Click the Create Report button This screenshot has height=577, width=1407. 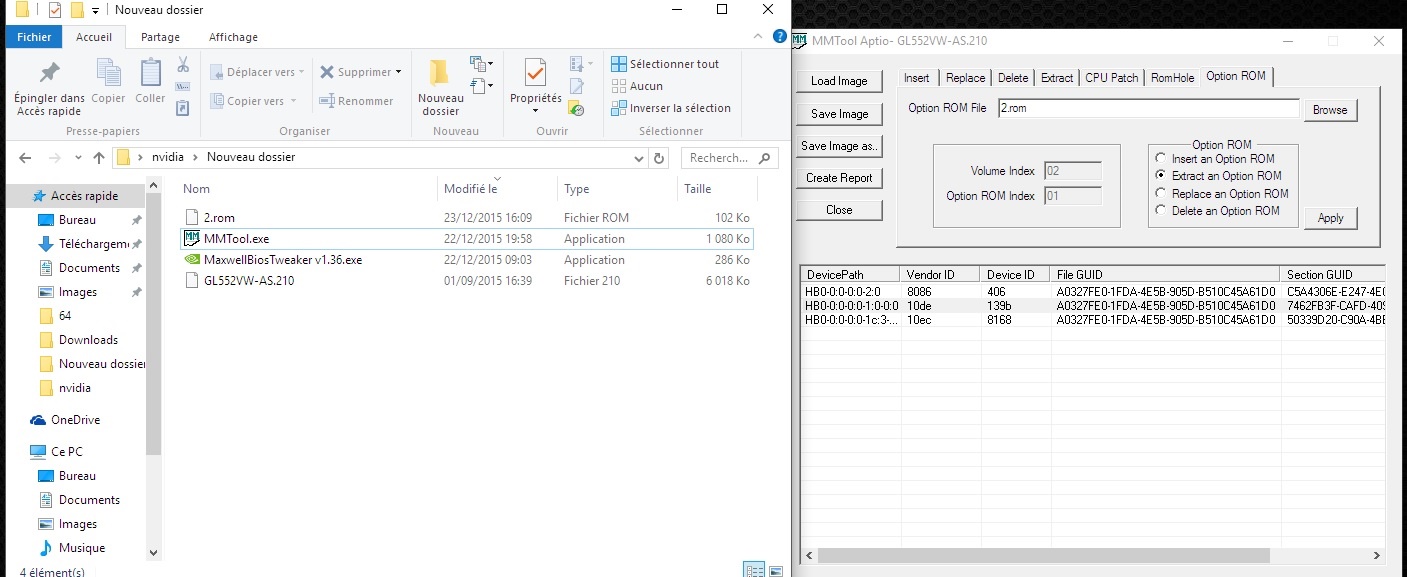click(x=839, y=178)
